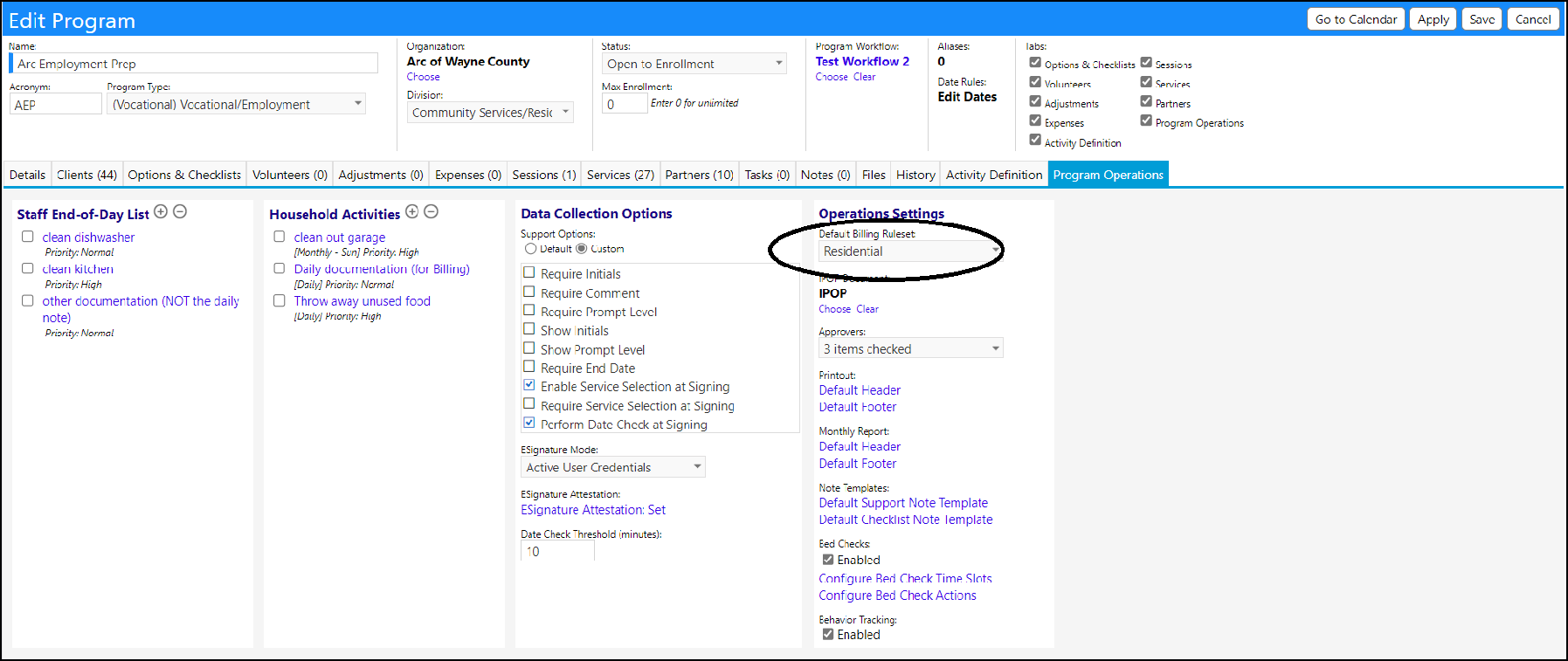The image size is (1568, 661).
Task: Open 'Throw away unused food' activity
Action: point(362,301)
